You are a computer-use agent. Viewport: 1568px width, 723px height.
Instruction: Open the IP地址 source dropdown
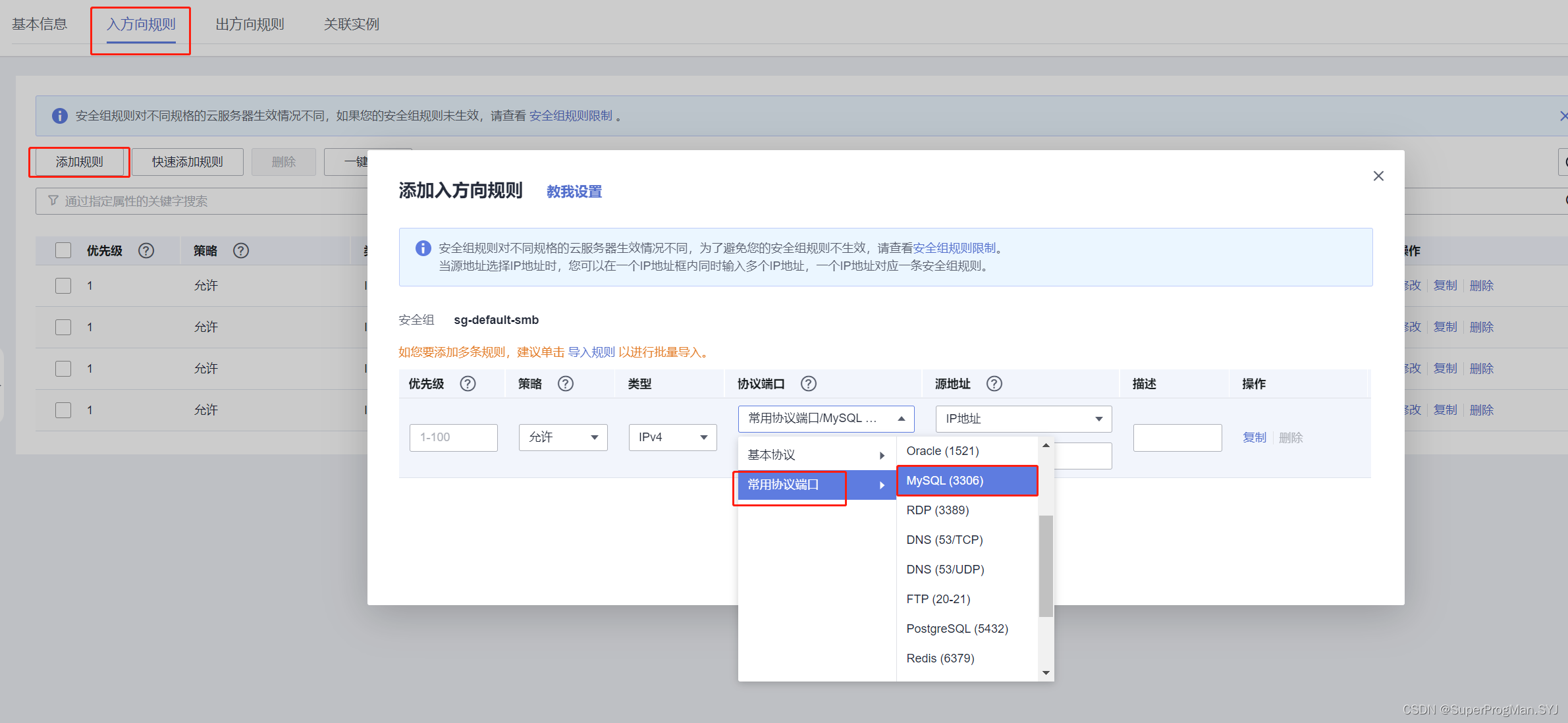(1023, 419)
